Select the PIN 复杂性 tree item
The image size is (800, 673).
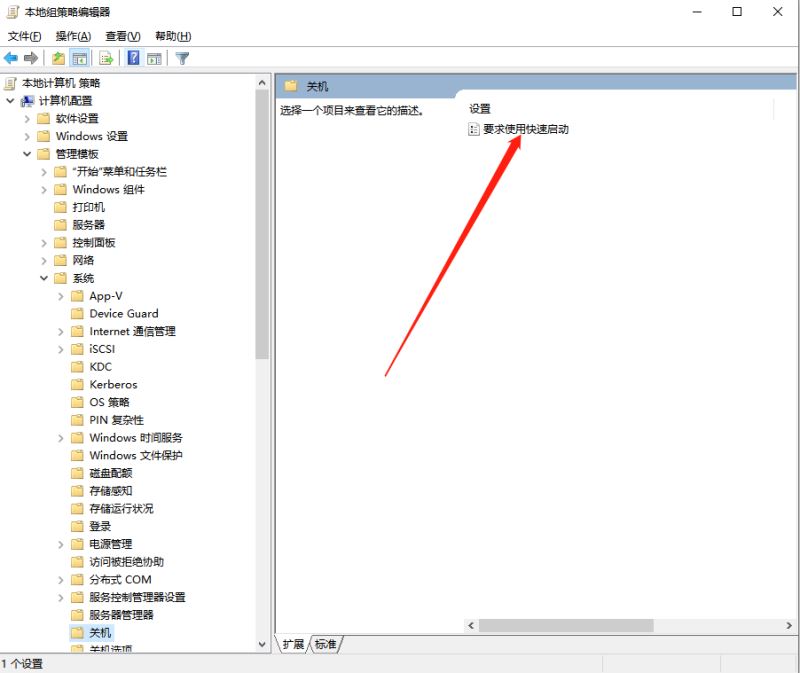[116, 420]
